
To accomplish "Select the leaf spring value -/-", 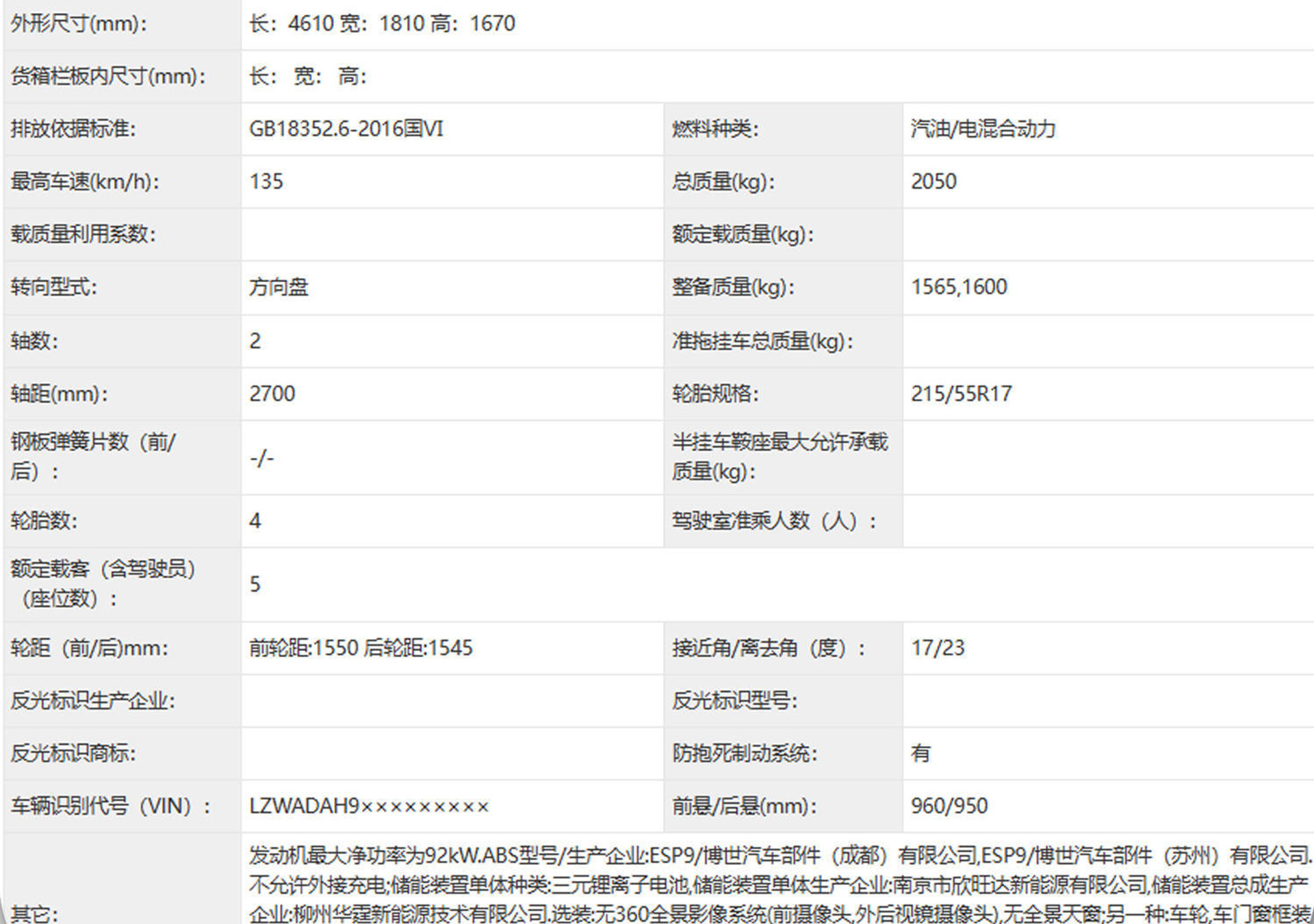I will point(261,458).
